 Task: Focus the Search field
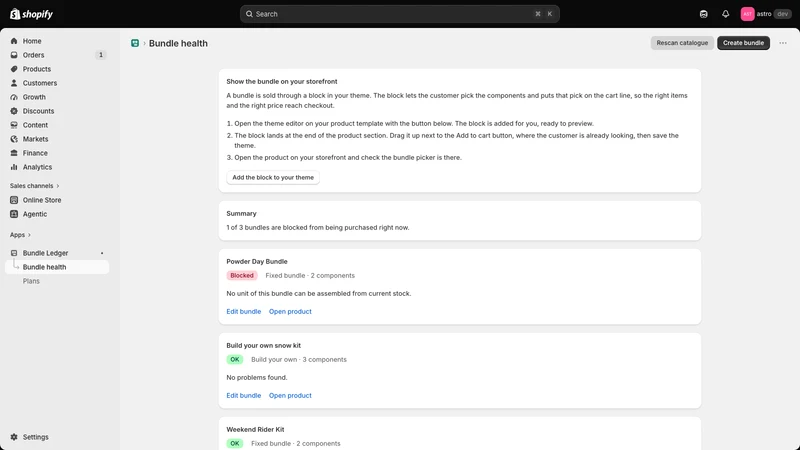click(x=399, y=14)
